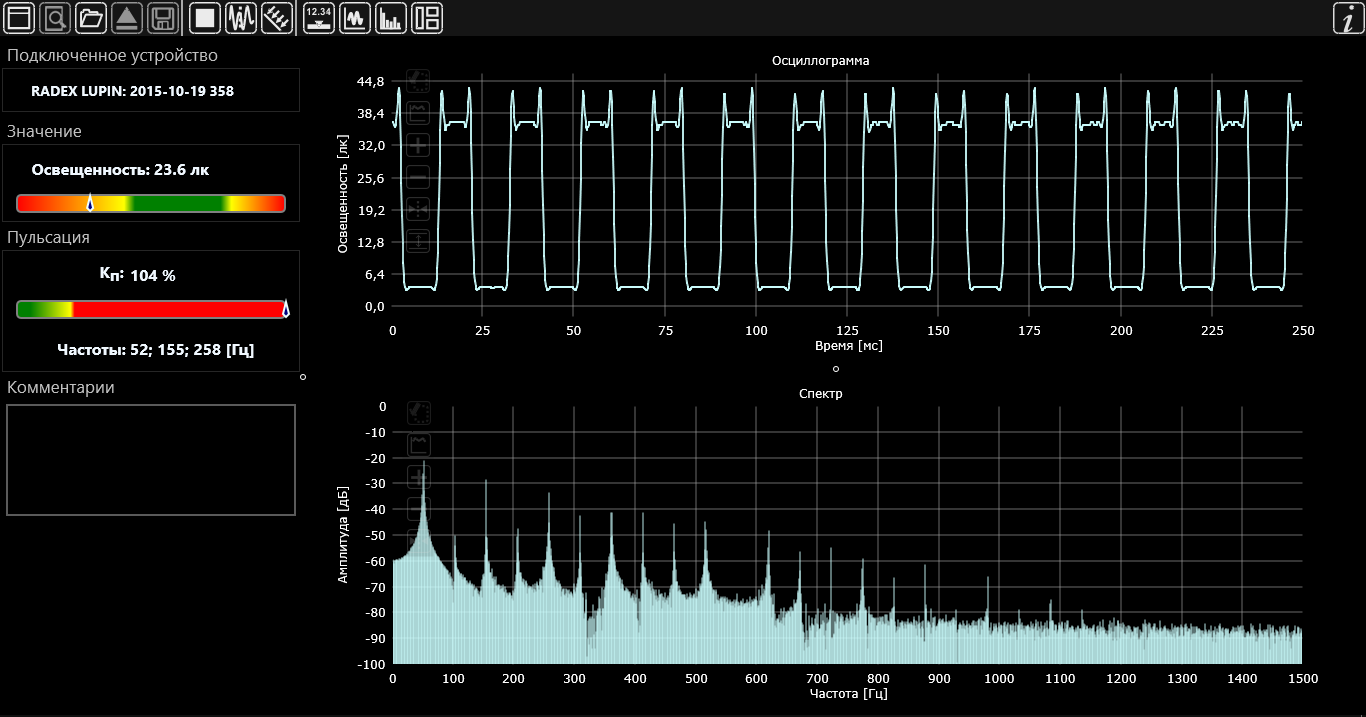Toggle the oscillogram chart display
The image size is (1366, 717).
pyautogui.click(x=355, y=18)
